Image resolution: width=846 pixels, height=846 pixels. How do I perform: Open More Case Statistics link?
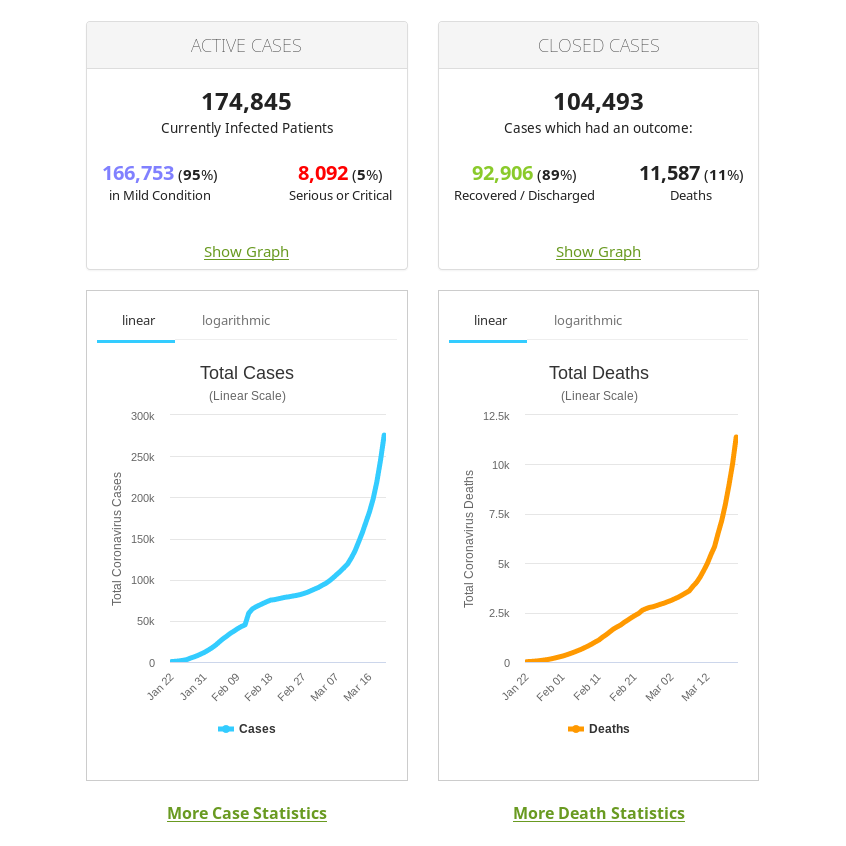[x=247, y=813]
